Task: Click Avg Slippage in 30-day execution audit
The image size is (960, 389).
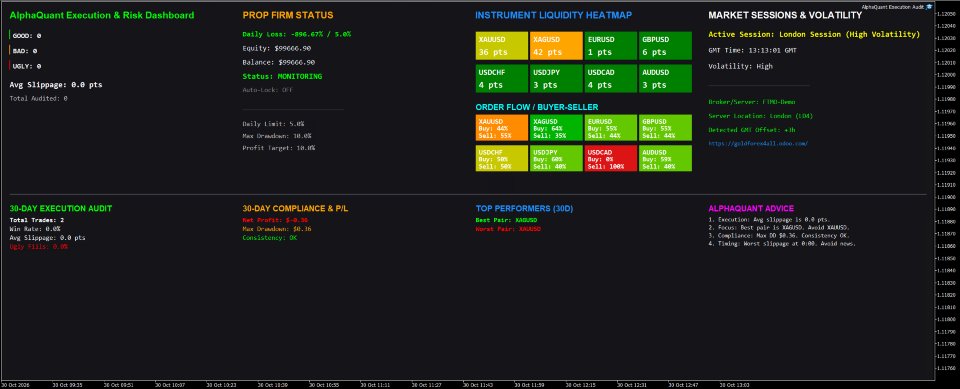Action: coord(48,238)
